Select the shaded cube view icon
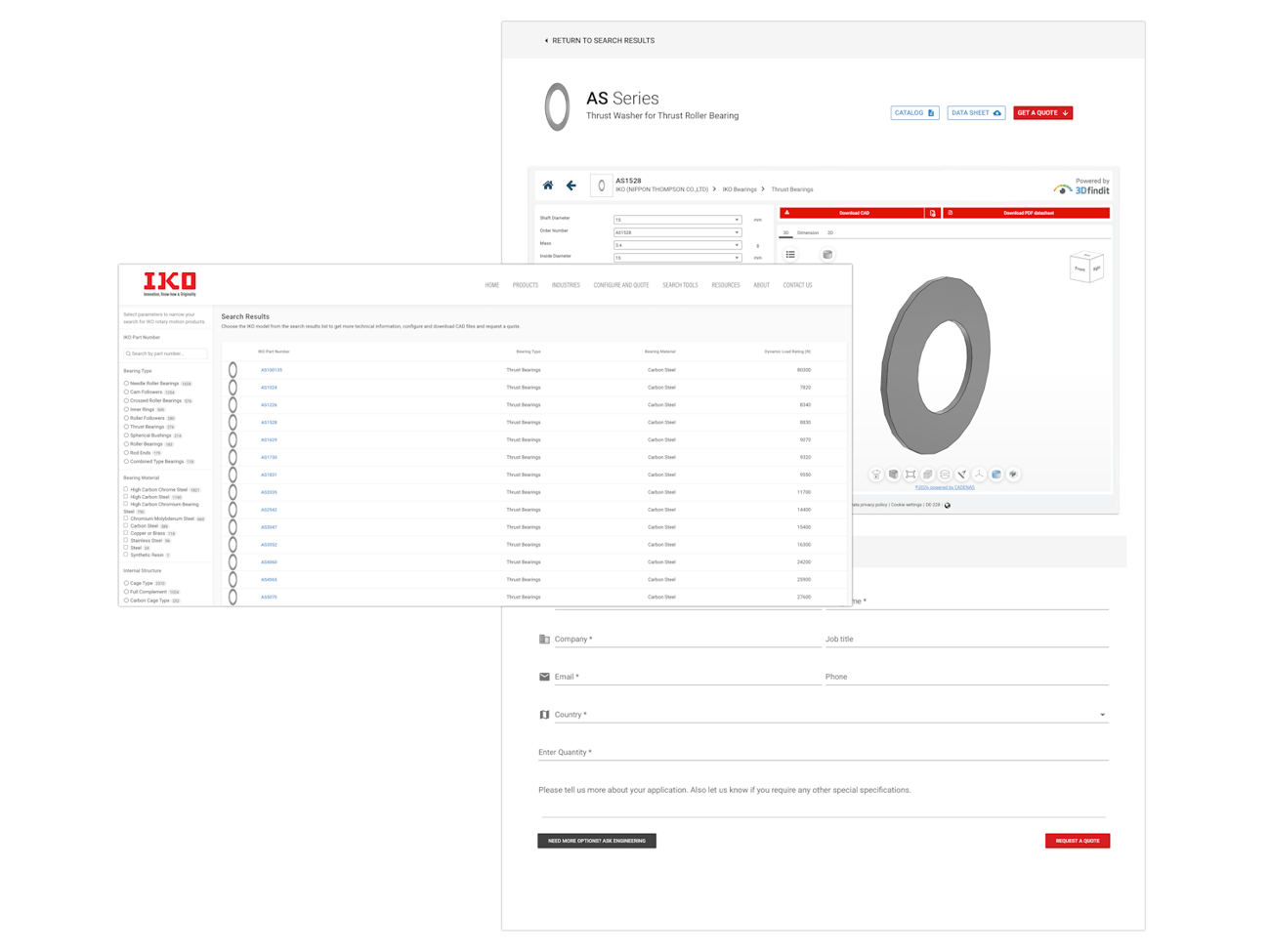The image size is (1270, 952). click(893, 475)
